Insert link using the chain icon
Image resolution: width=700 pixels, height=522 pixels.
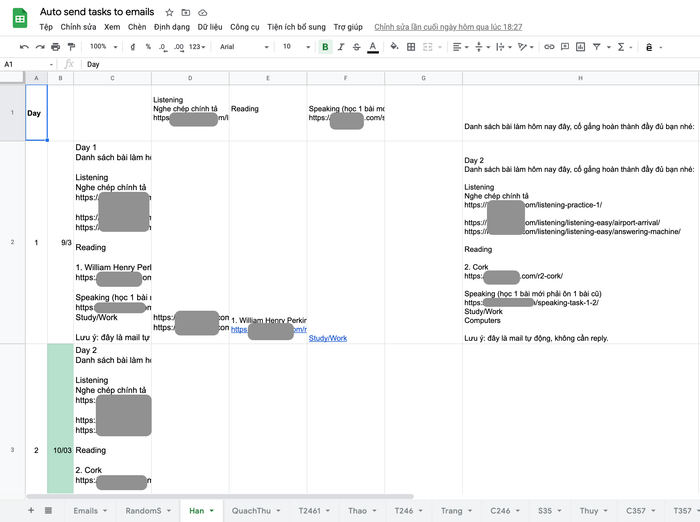point(549,46)
